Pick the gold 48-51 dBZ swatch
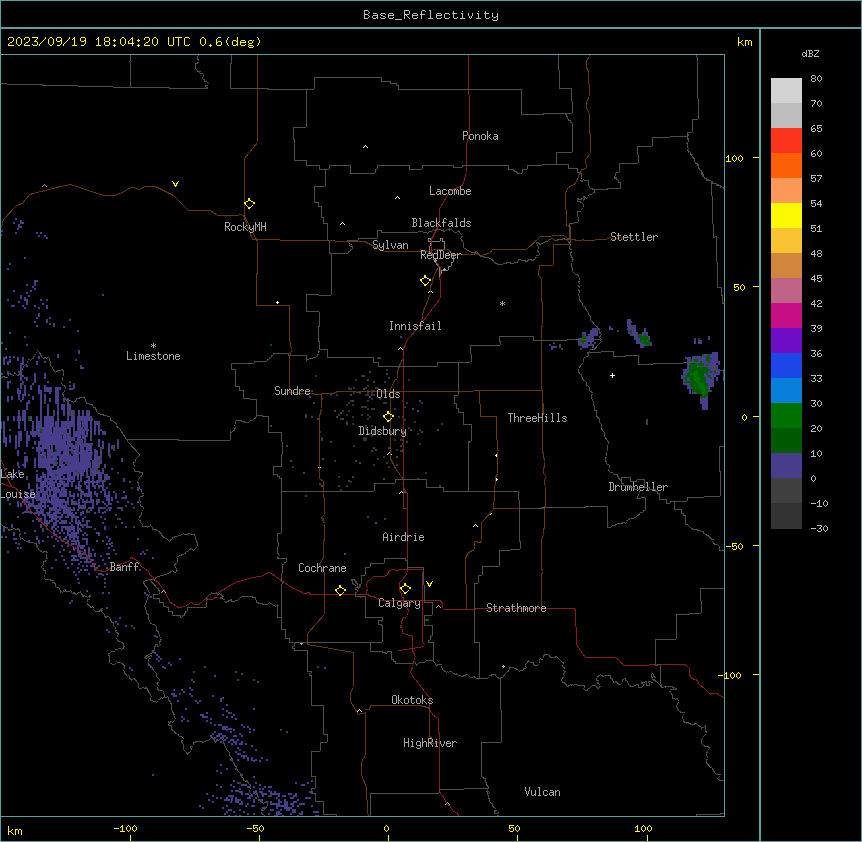 (786, 240)
